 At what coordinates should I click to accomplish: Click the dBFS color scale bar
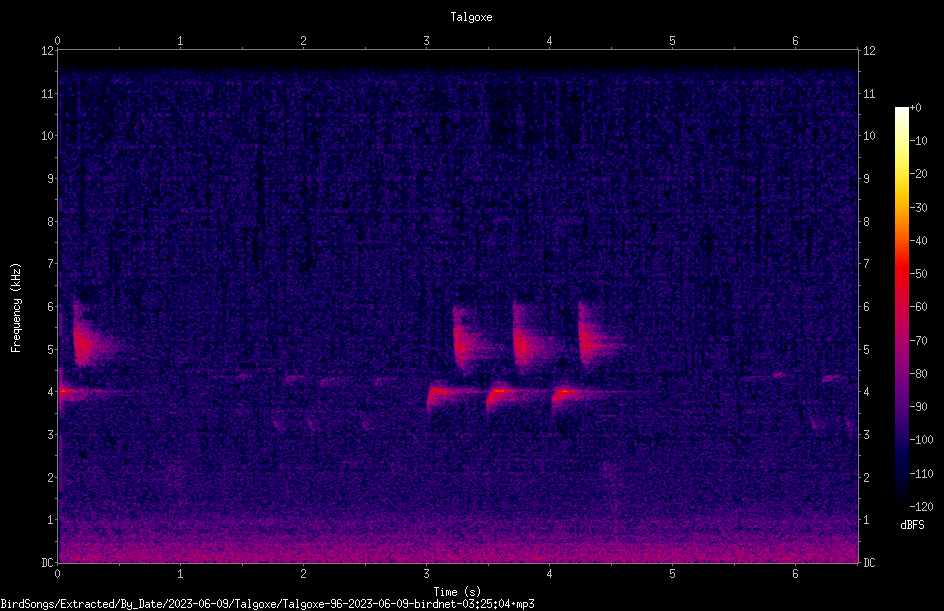click(901, 307)
